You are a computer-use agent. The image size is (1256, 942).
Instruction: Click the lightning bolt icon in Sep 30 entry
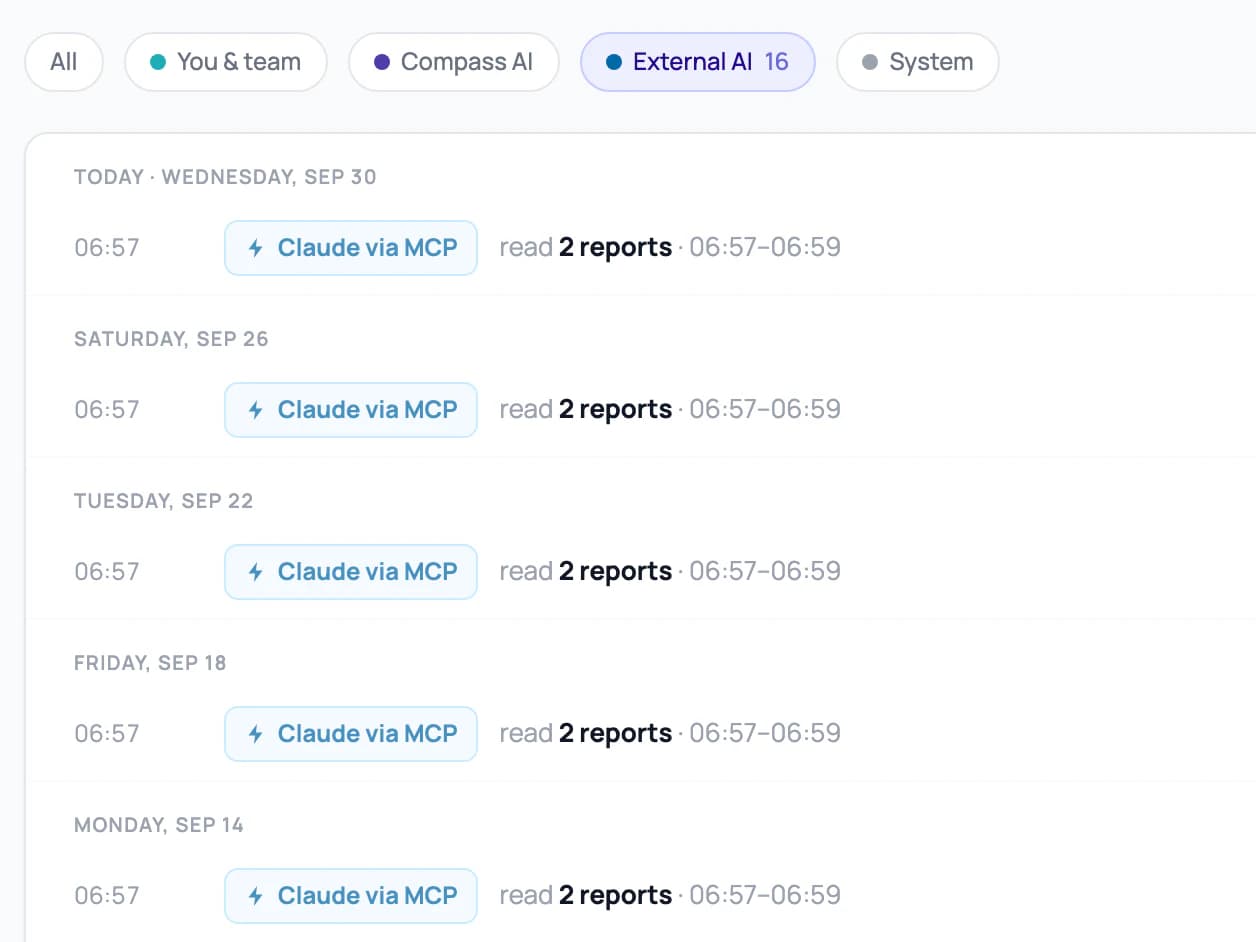point(256,247)
